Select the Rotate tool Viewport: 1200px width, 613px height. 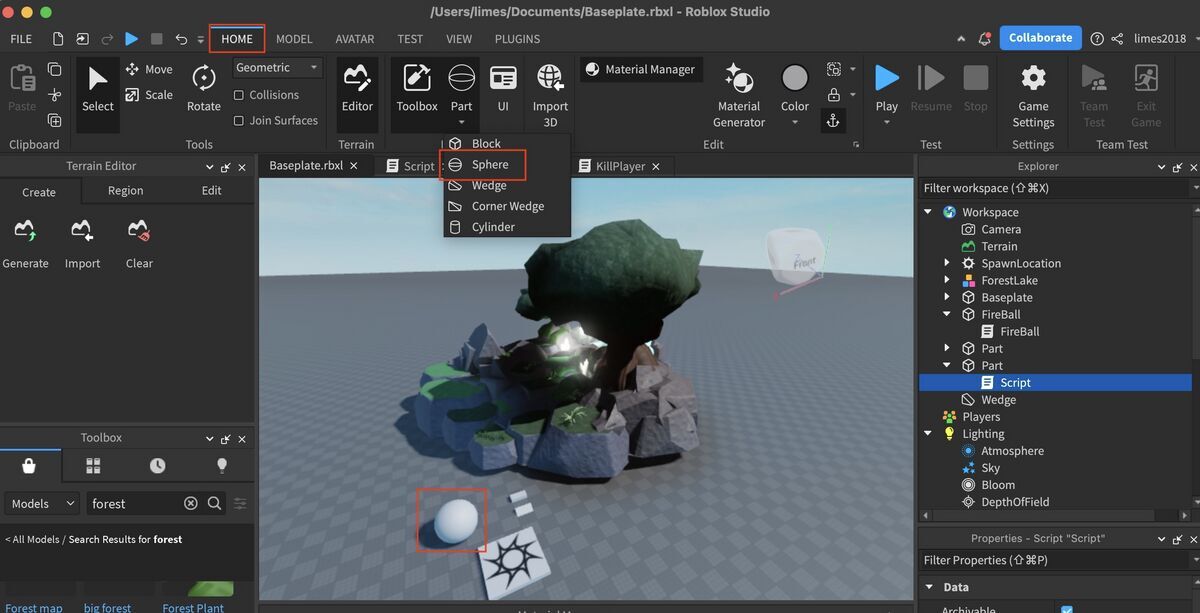203,90
